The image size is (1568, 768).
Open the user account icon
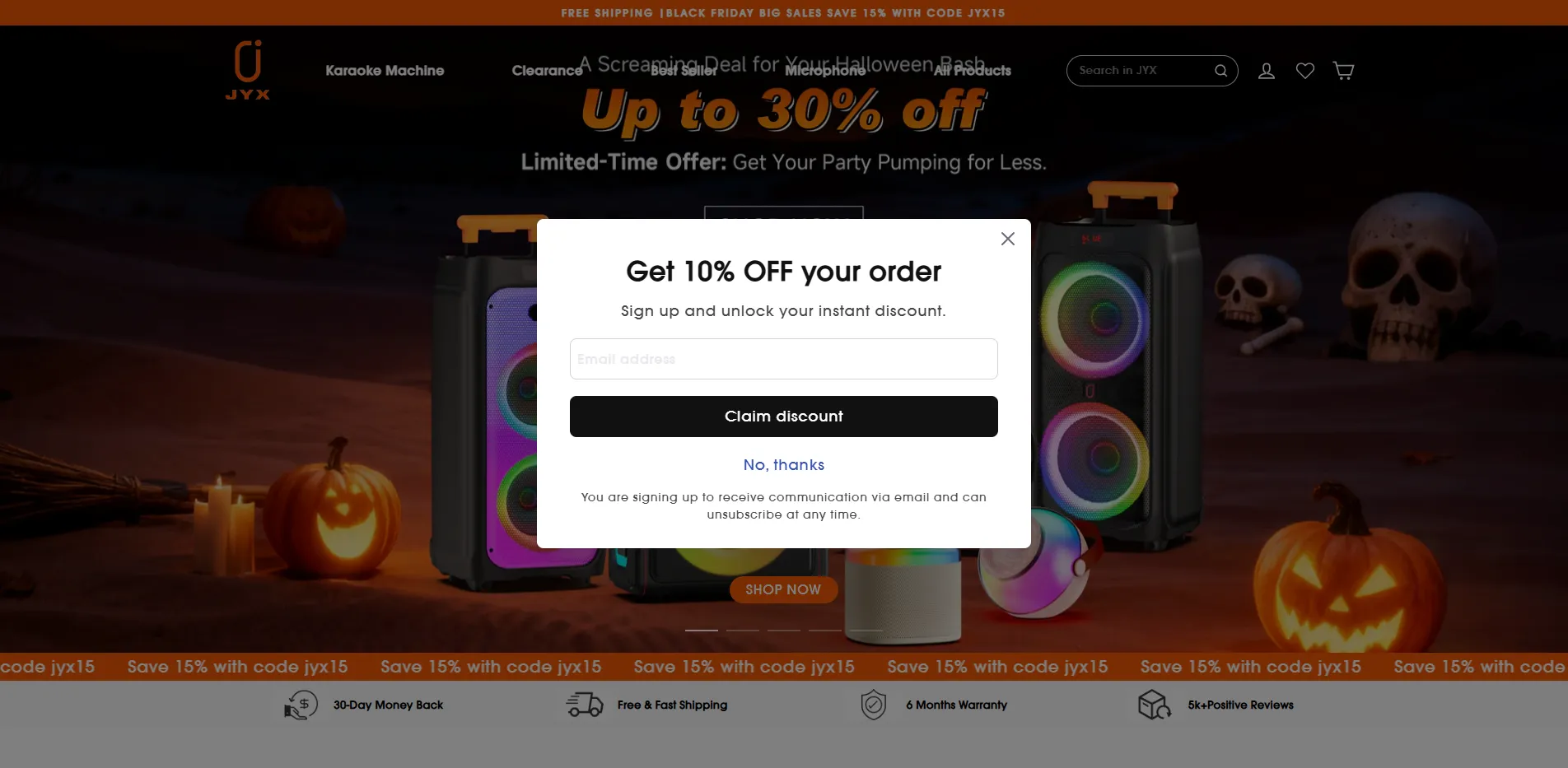click(x=1267, y=71)
